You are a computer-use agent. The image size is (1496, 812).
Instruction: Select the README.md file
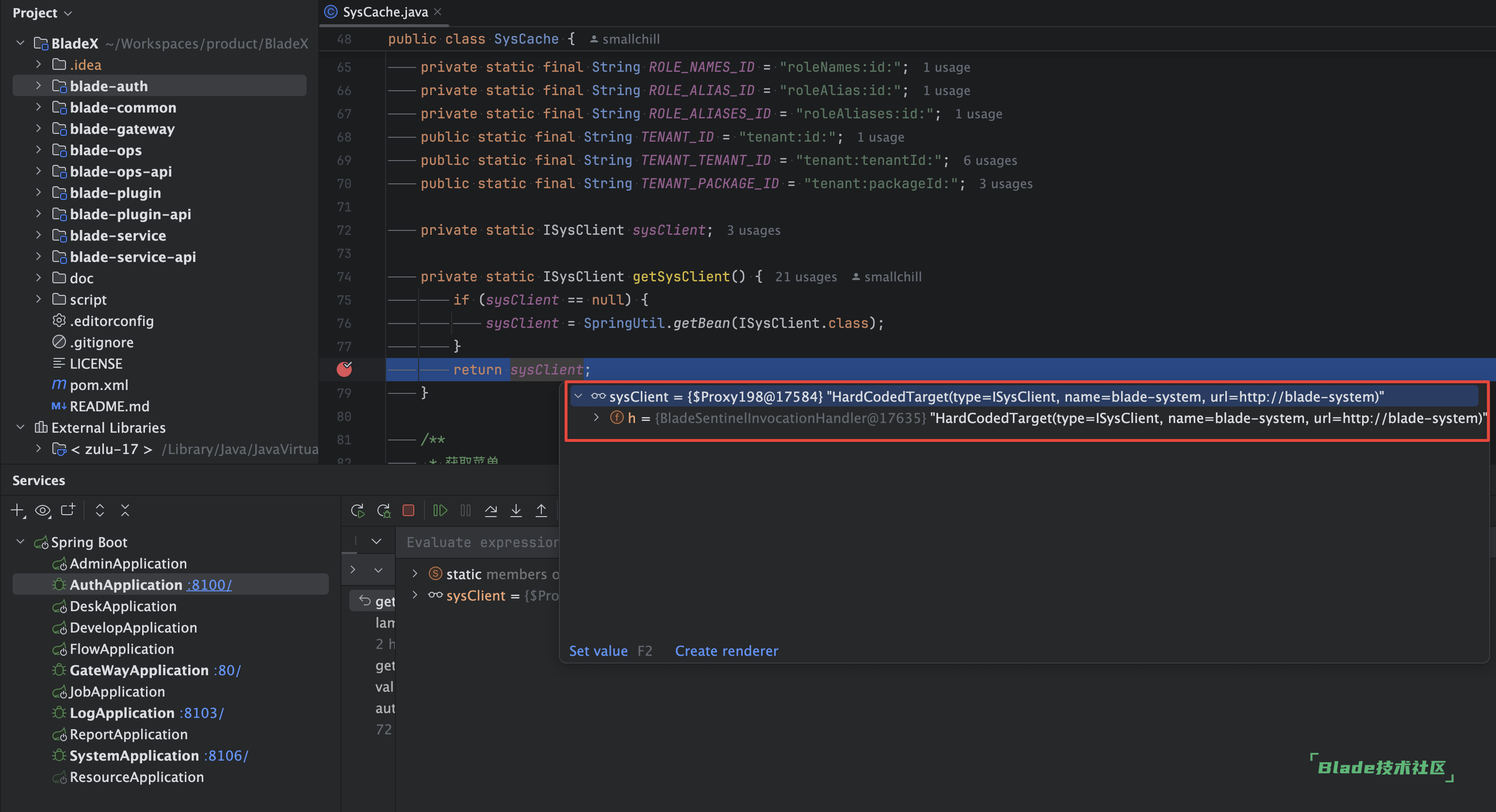109,406
